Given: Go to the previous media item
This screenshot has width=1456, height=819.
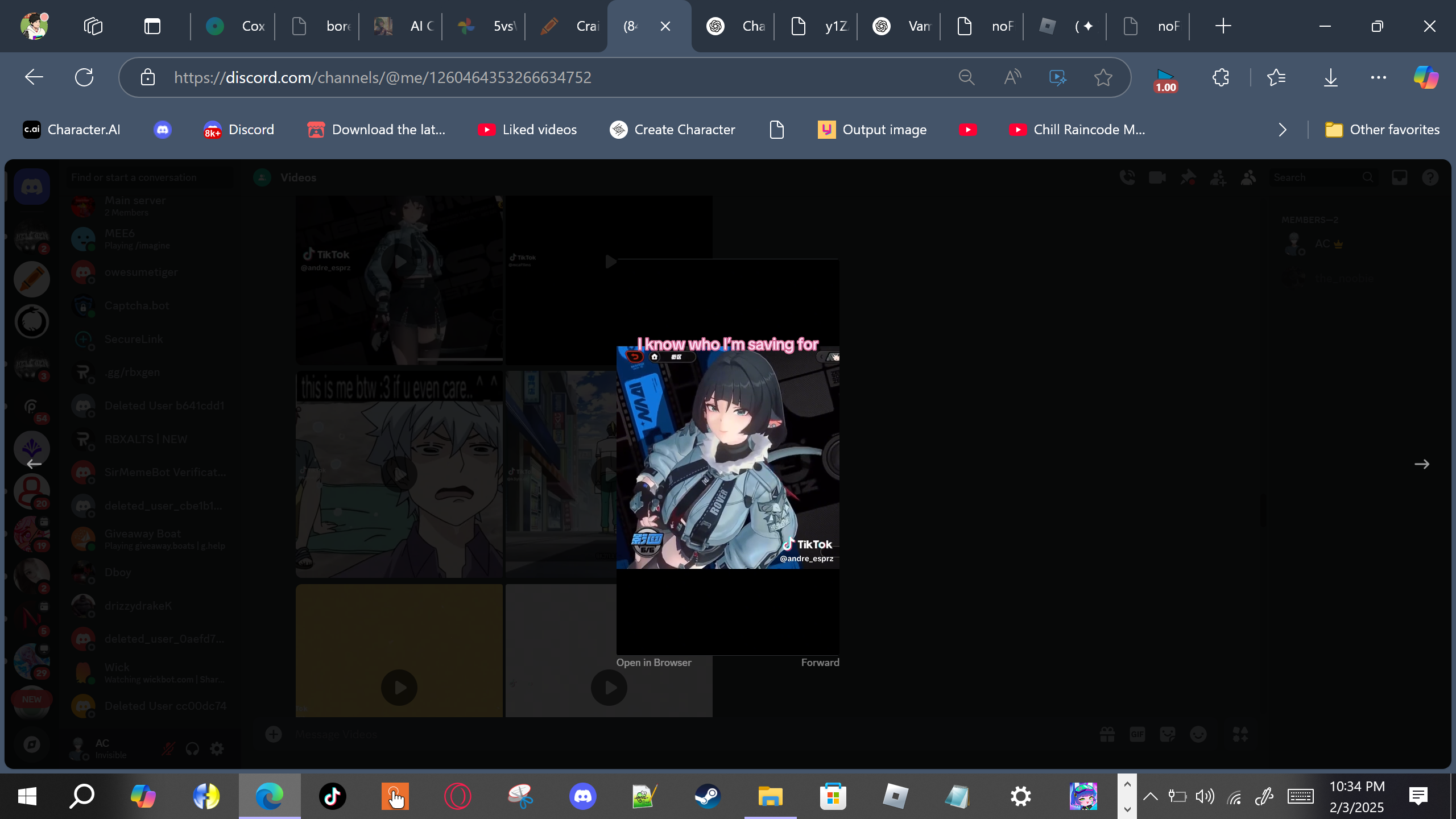Looking at the screenshot, I should click(x=34, y=464).
